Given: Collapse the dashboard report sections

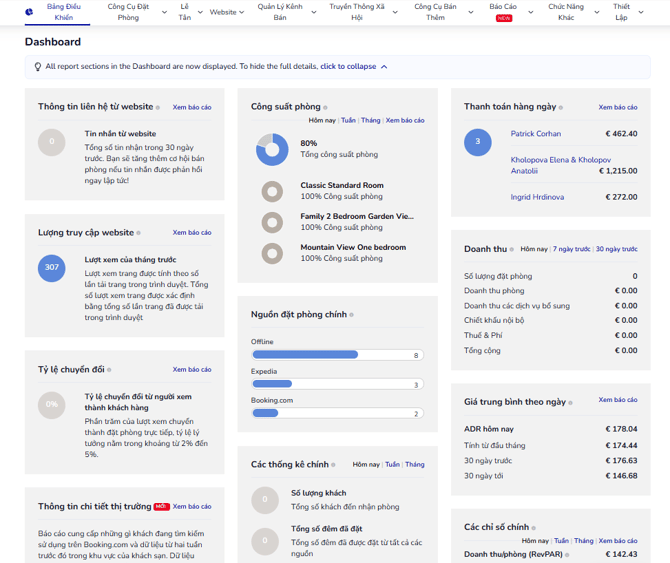Looking at the screenshot, I should (352, 67).
